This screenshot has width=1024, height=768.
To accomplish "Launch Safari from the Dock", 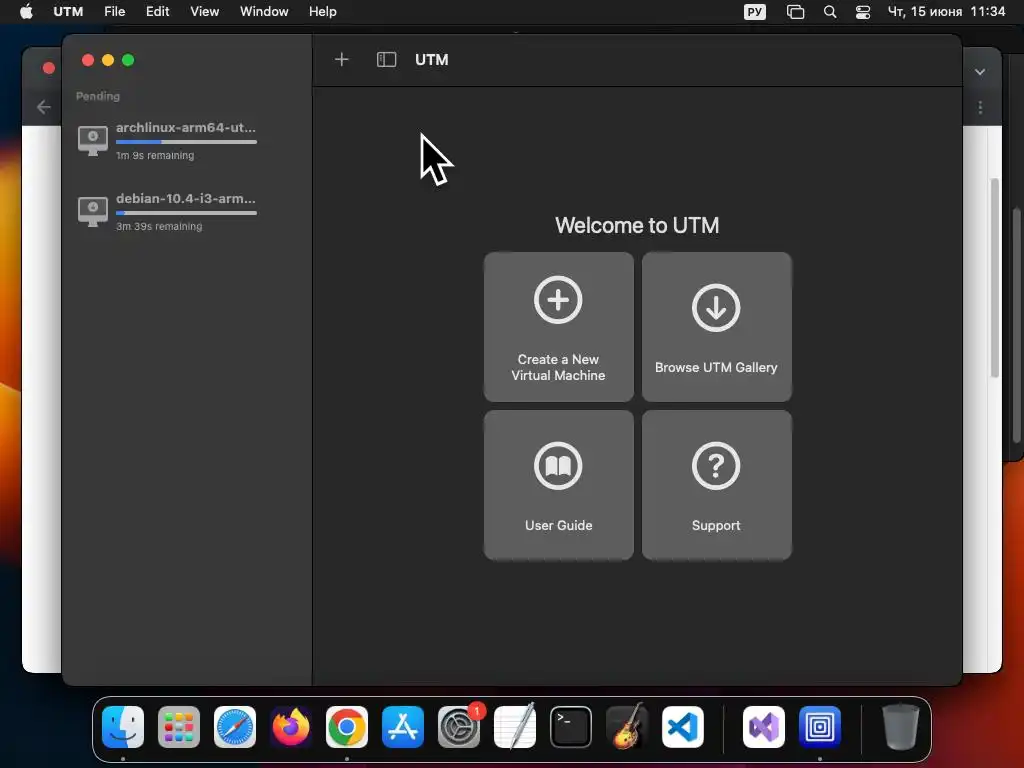I will tap(235, 727).
